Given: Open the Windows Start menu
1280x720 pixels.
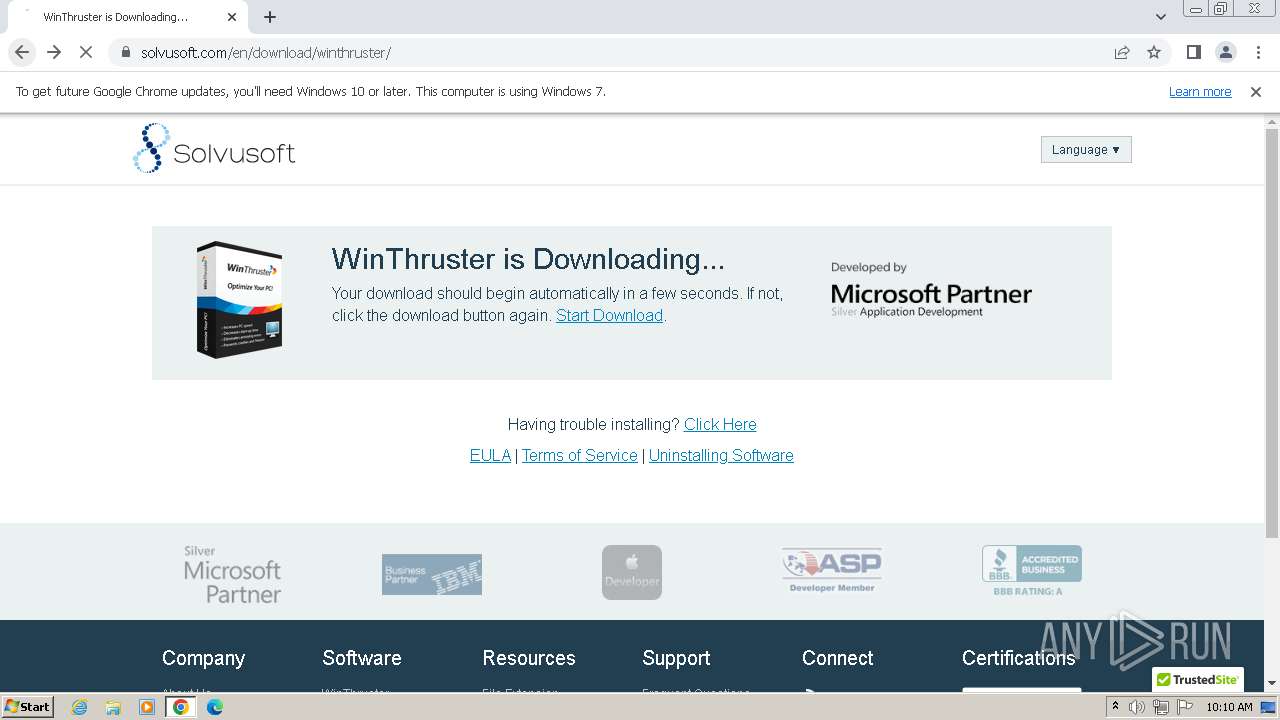Looking at the screenshot, I should tap(28, 706).
